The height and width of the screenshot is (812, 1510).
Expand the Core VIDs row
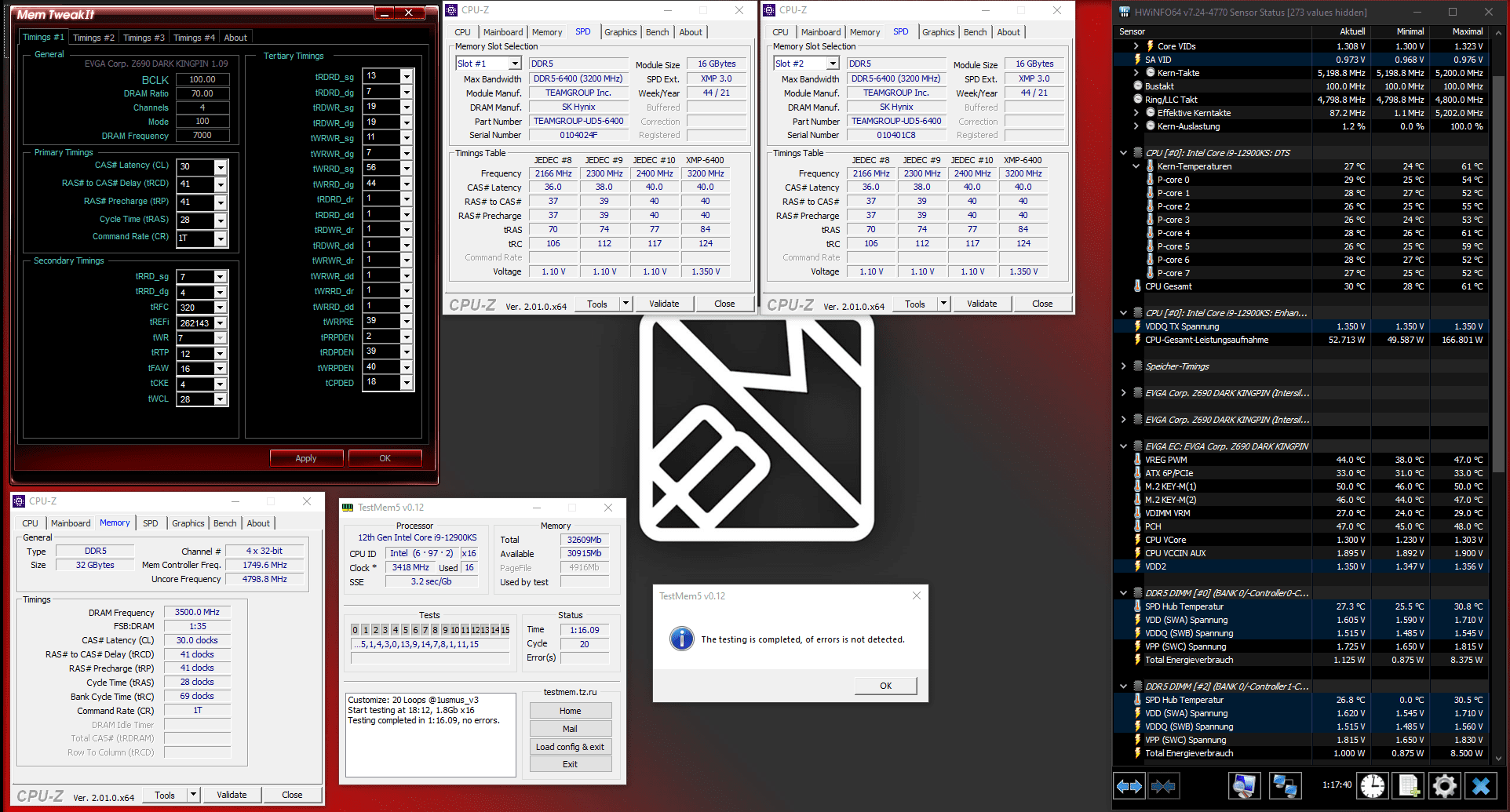[1136, 46]
